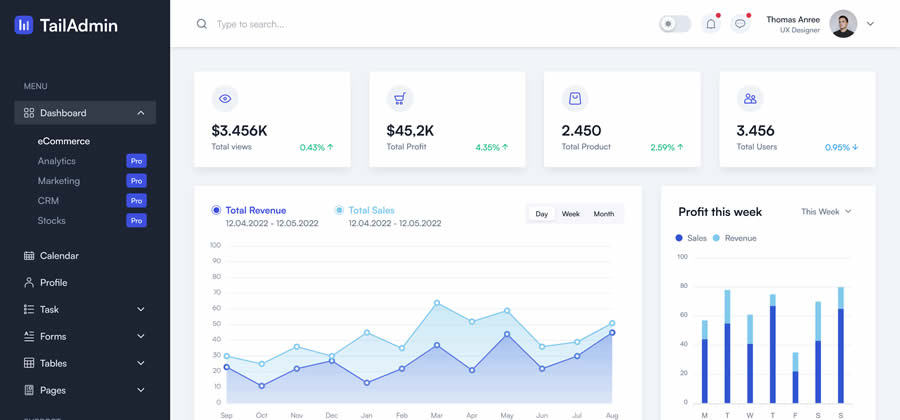This screenshot has height=420, width=900.
Task: Click the search magnifier icon
Action: tap(202, 24)
